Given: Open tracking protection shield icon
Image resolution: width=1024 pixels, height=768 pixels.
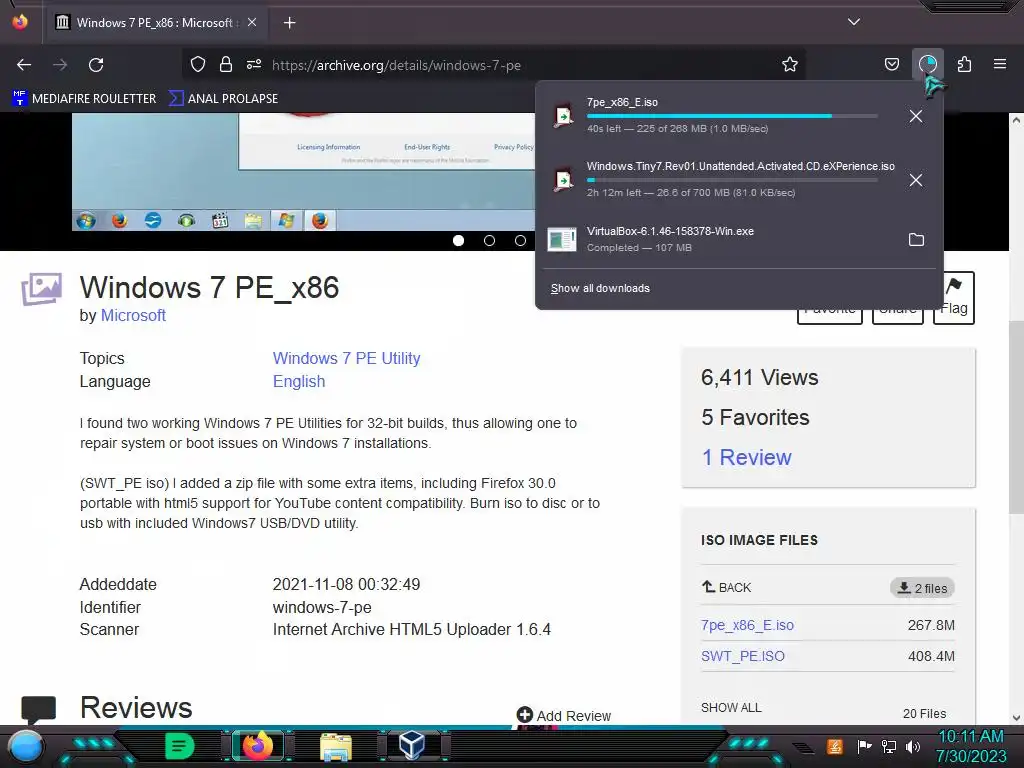Looking at the screenshot, I should click(x=198, y=65).
